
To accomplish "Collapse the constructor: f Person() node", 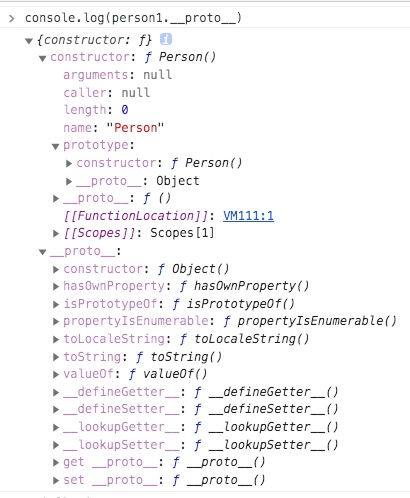I will coord(42,59).
